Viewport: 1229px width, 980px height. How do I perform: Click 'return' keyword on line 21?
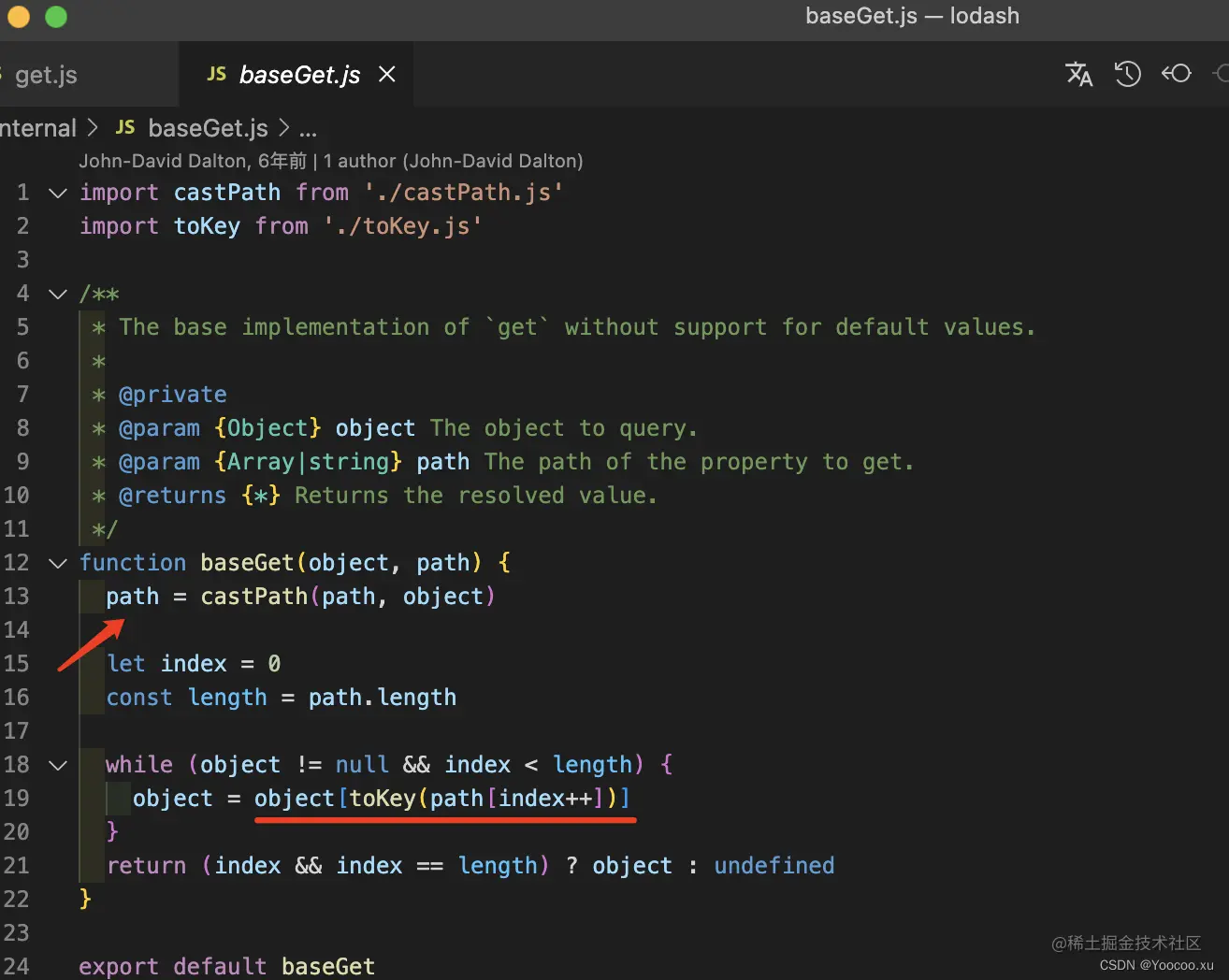point(146,866)
